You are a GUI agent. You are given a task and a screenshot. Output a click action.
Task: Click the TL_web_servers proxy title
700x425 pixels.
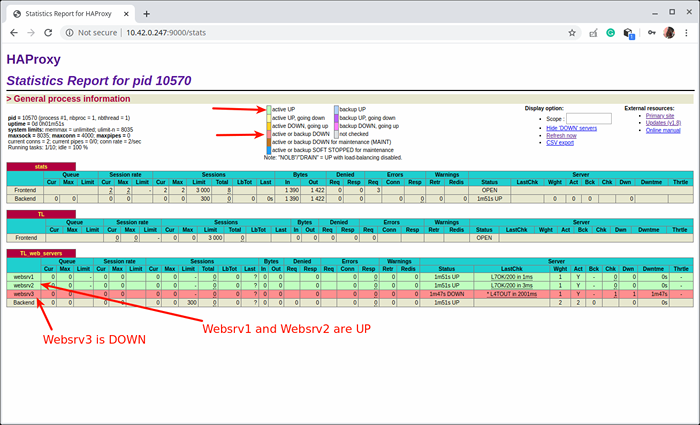(x=41, y=253)
